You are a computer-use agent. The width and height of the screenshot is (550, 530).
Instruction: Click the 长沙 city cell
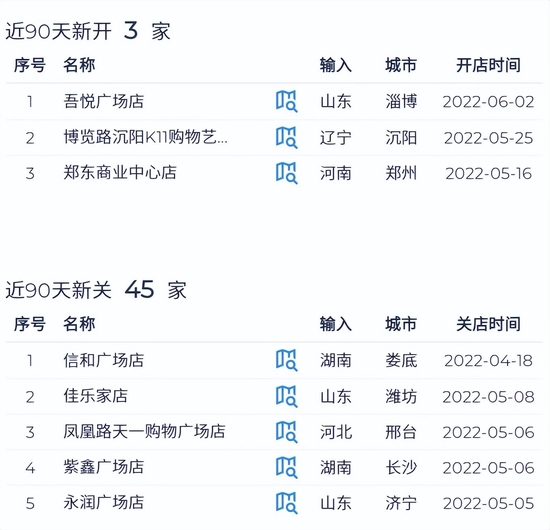[401, 468]
